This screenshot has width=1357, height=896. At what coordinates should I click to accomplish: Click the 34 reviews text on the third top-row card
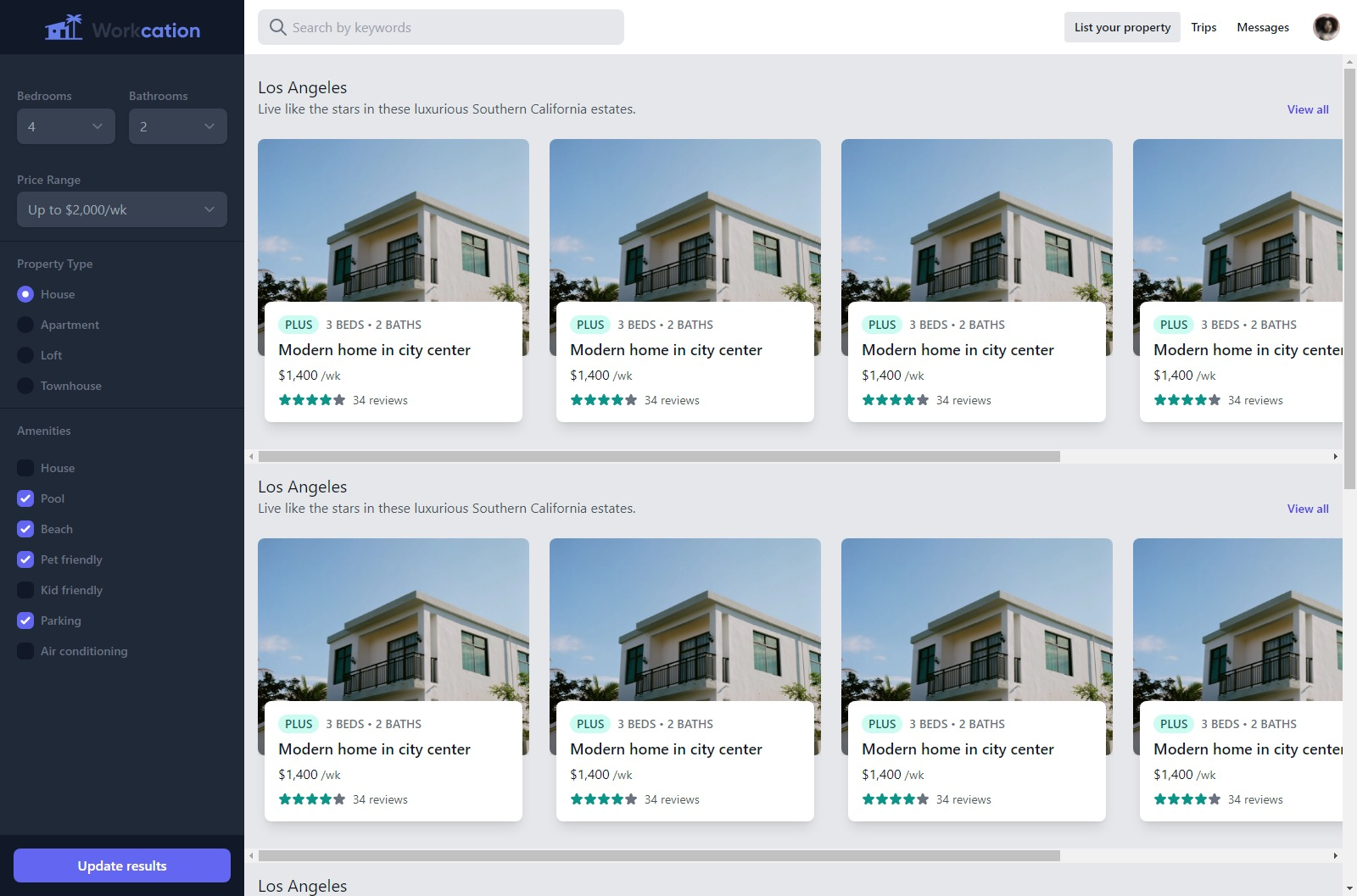tap(963, 400)
